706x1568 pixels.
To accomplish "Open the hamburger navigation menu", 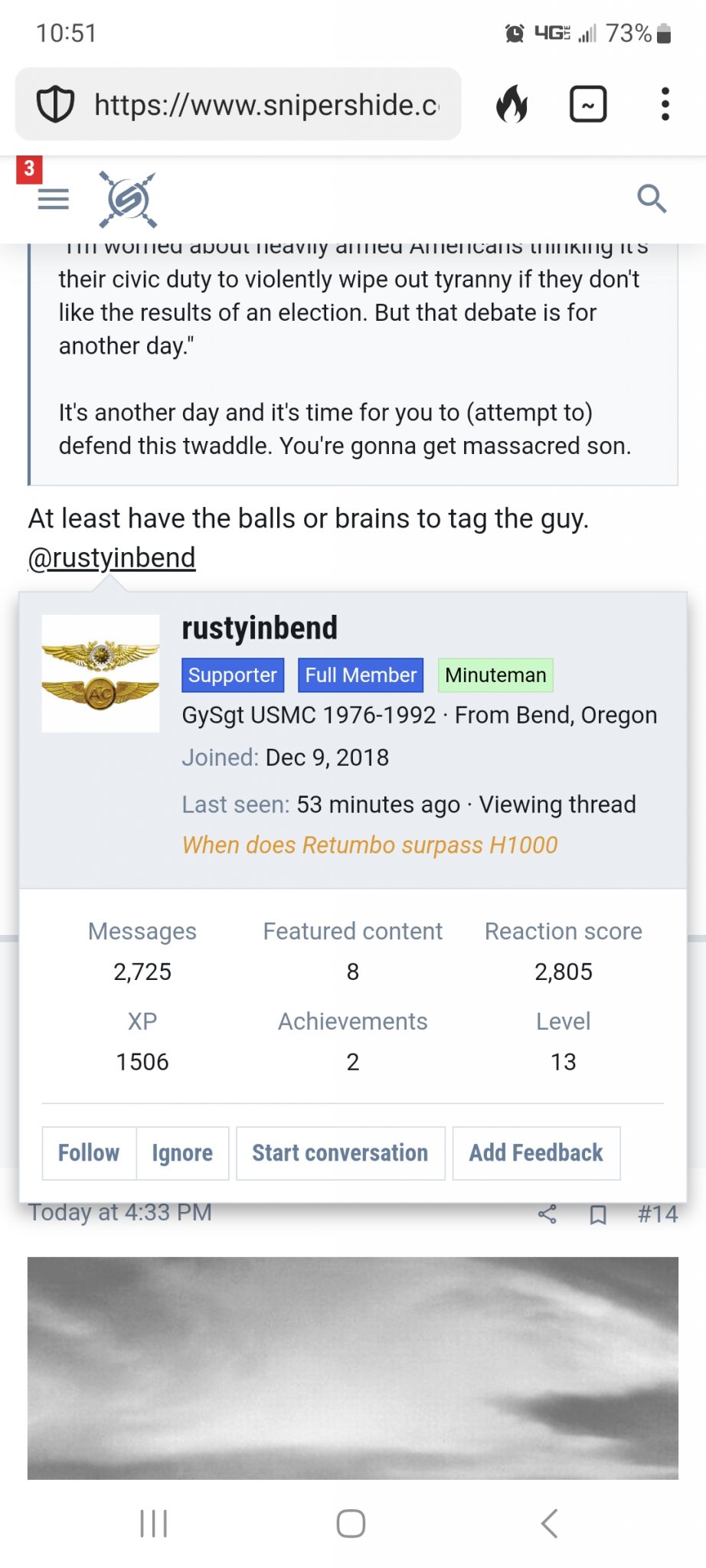I will coord(53,199).
